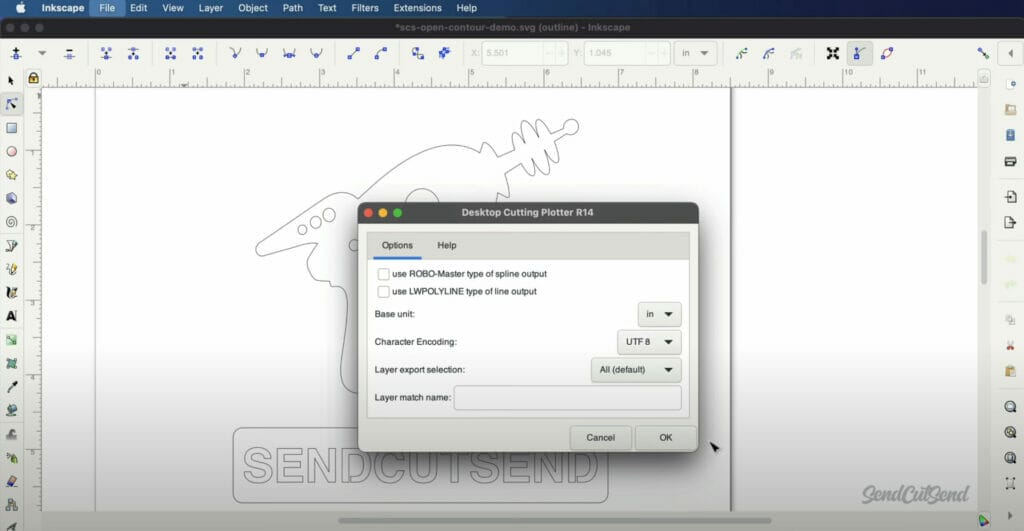Check the LWPOLYLINE line output option
1024x531 pixels.
click(384, 291)
